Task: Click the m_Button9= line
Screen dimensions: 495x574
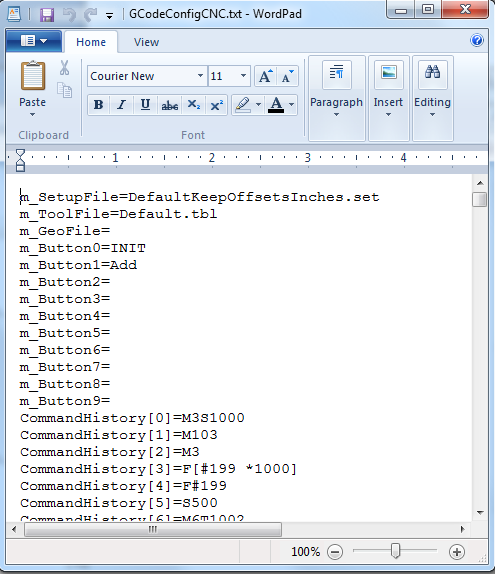Action: point(65,401)
